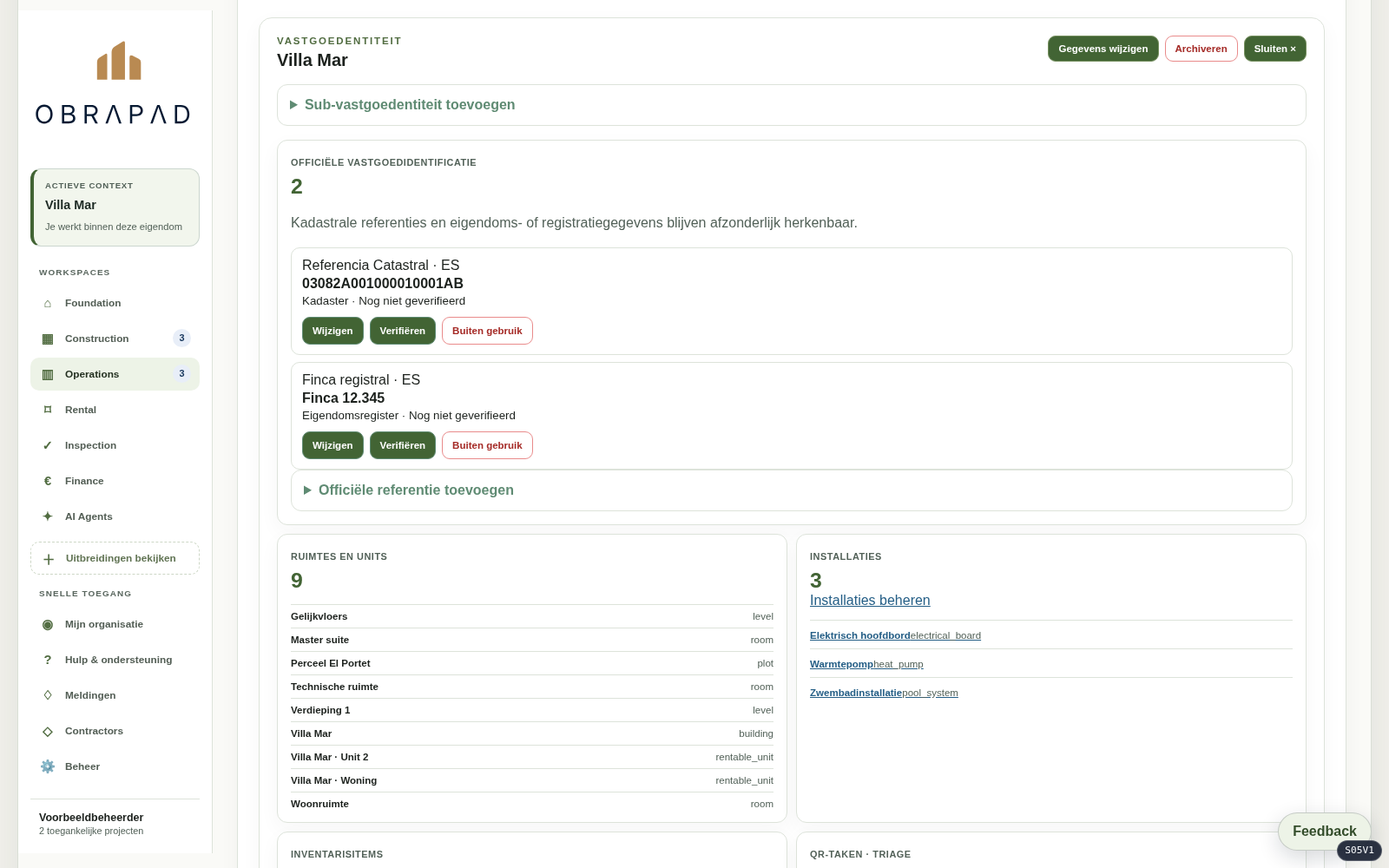Click the plus icon for Uitbreidingen bekijken
1389x868 pixels.
click(x=49, y=559)
